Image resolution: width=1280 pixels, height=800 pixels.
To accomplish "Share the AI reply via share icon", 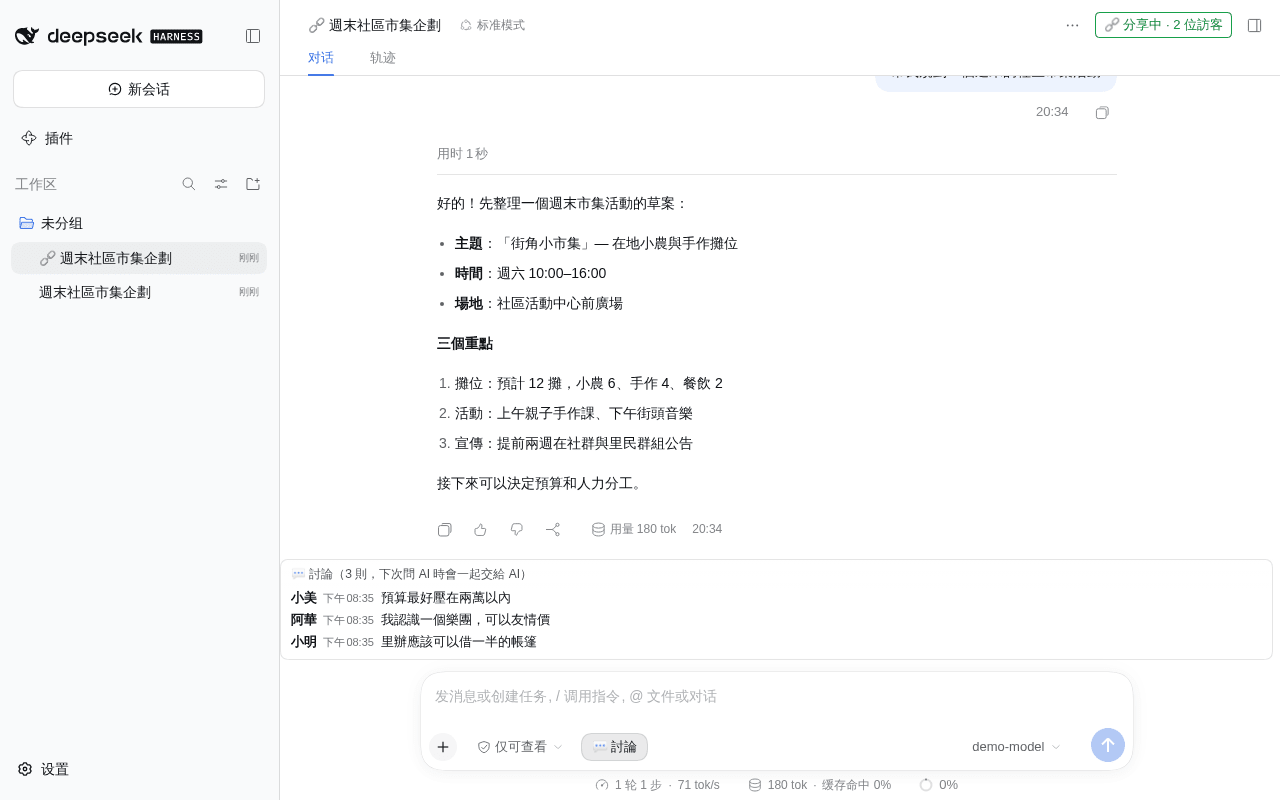I will pos(553,529).
